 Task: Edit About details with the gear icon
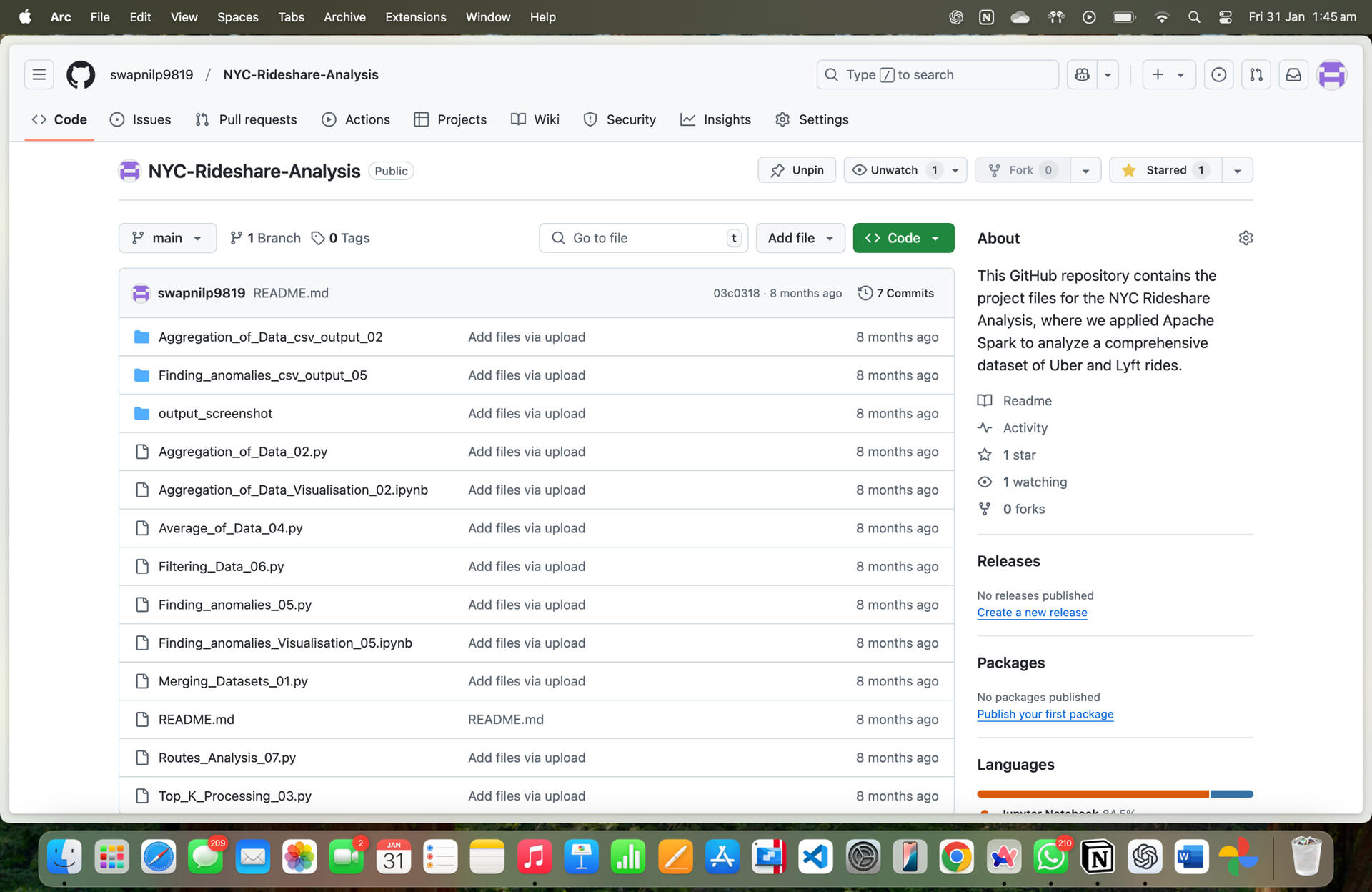tap(1246, 238)
